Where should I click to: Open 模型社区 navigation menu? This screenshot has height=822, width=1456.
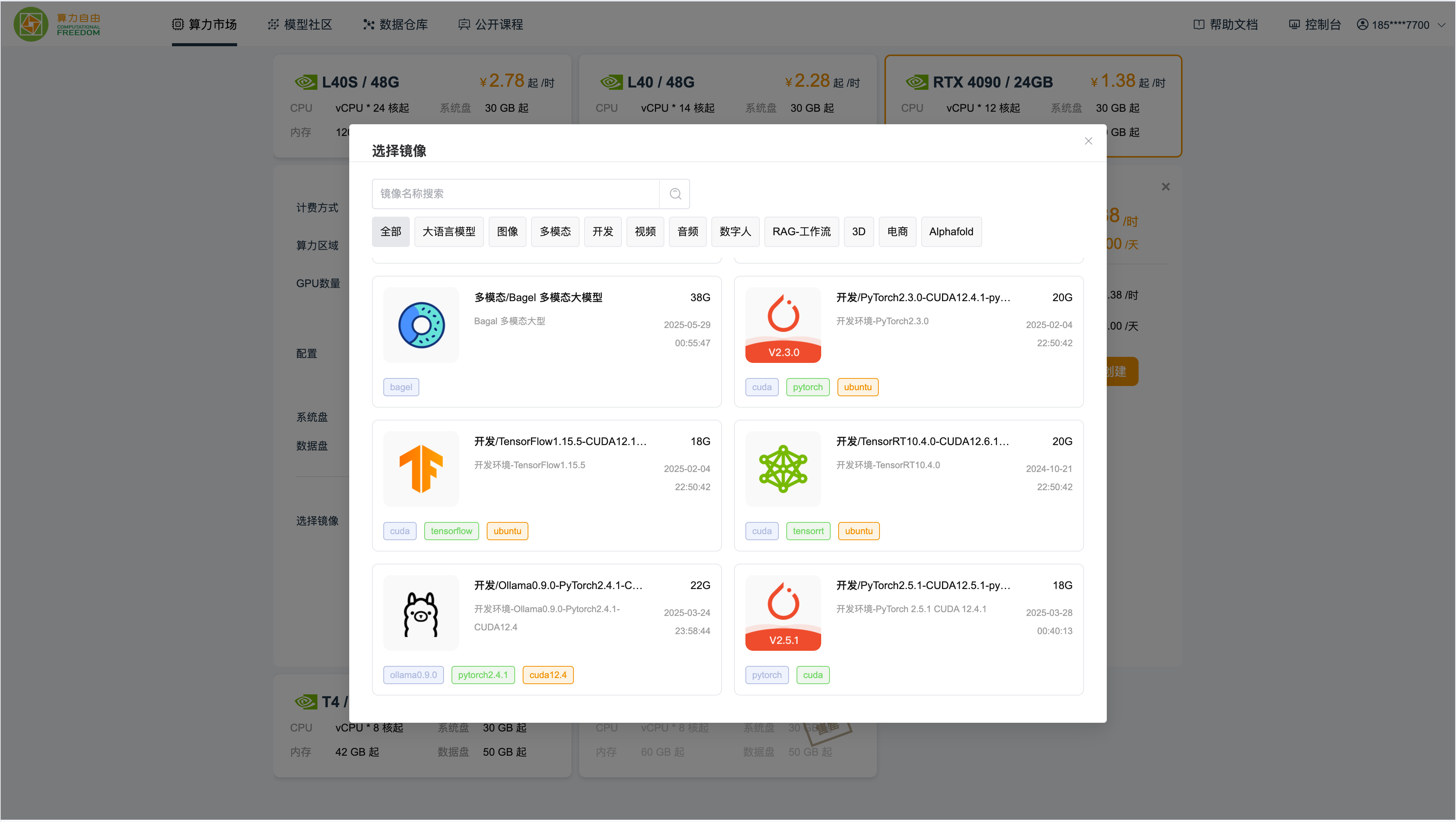pyautogui.click(x=300, y=24)
